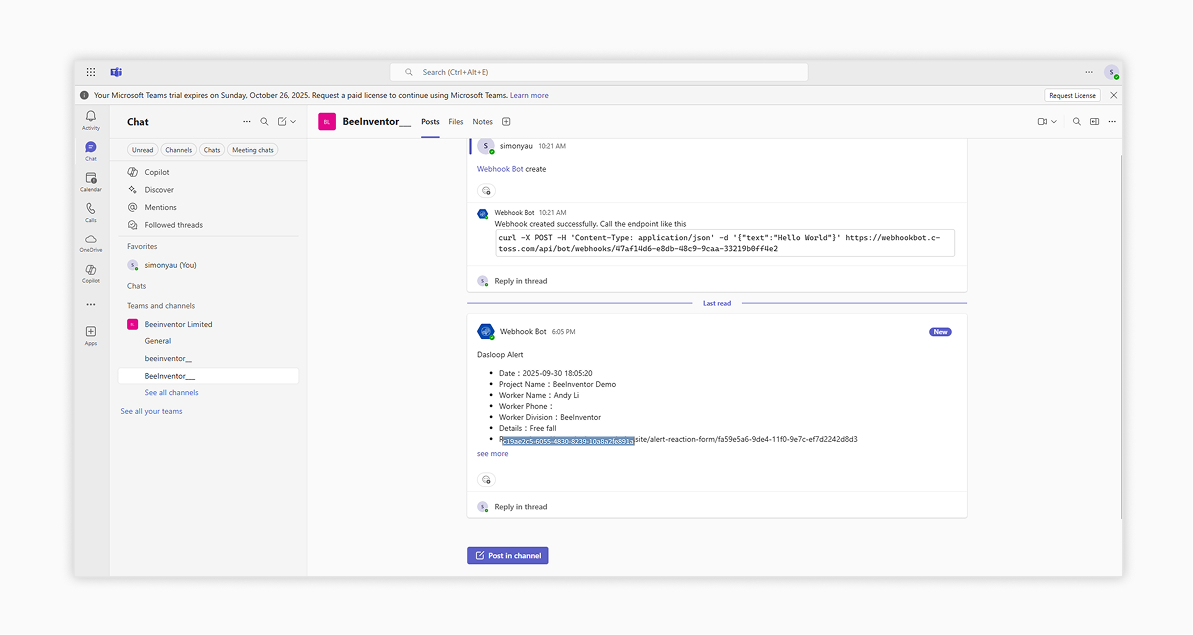Click the Post in channel button
1193x635 pixels.
508,556
